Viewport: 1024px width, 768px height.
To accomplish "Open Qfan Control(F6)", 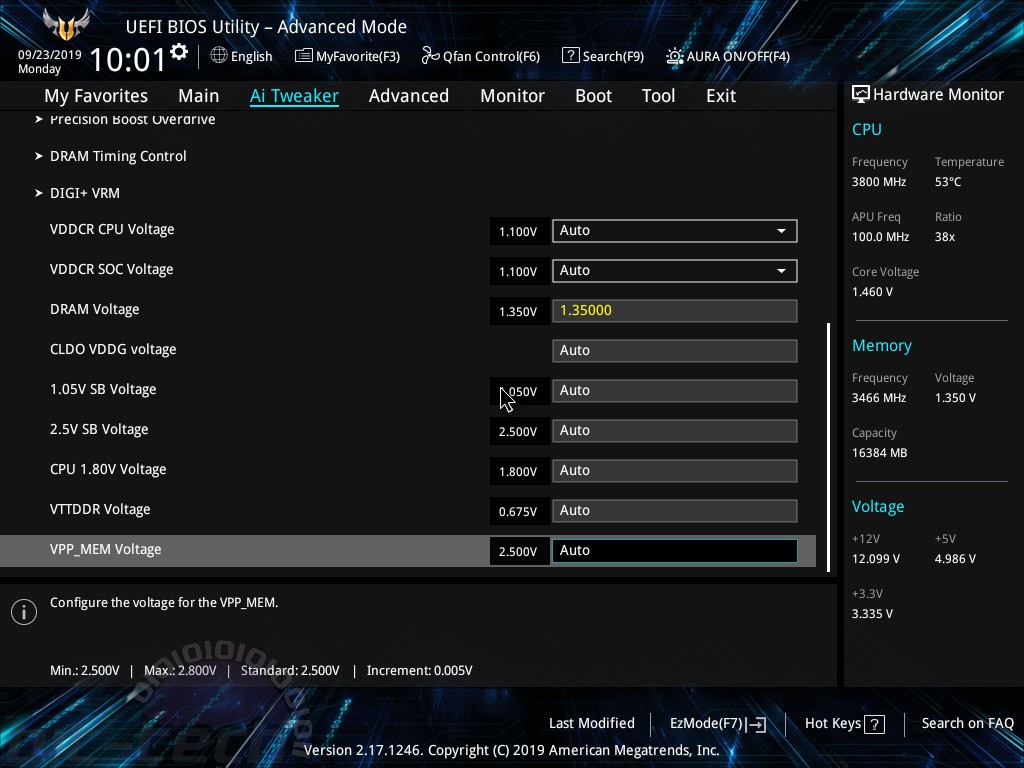I will [x=481, y=56].
